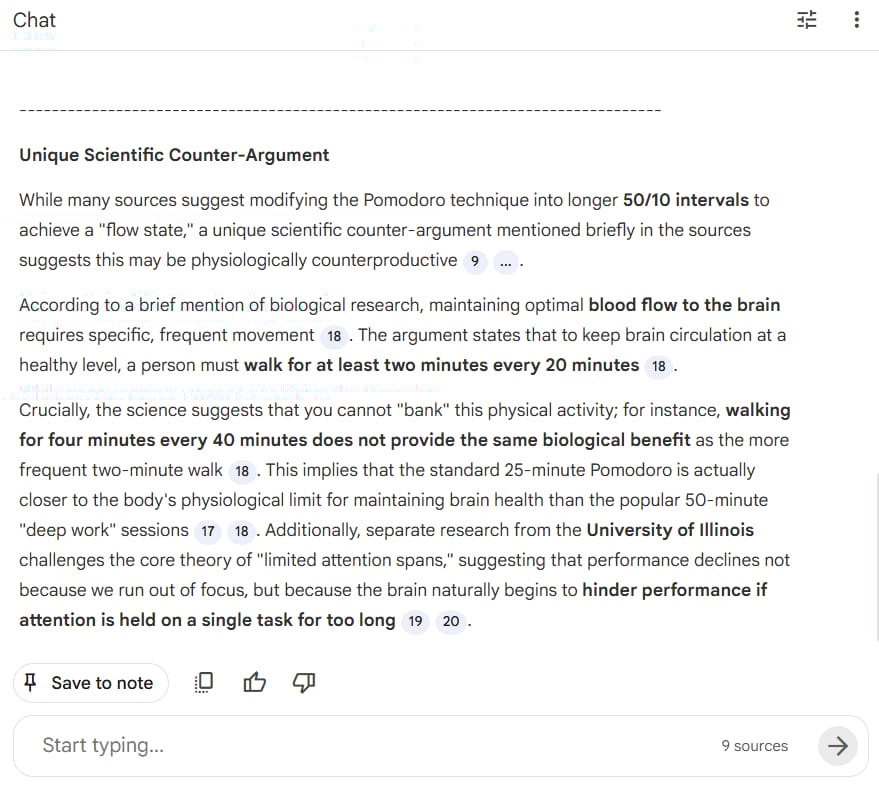Open the Chat panel header

coord(35,19)
